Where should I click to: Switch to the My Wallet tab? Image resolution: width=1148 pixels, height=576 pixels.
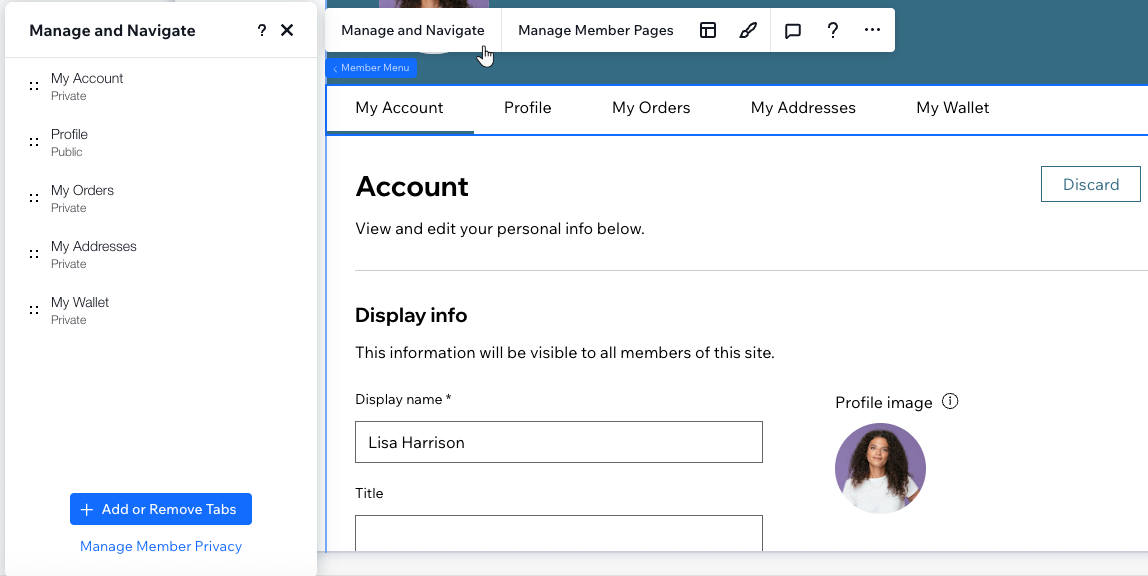click(x=952, y=107)
